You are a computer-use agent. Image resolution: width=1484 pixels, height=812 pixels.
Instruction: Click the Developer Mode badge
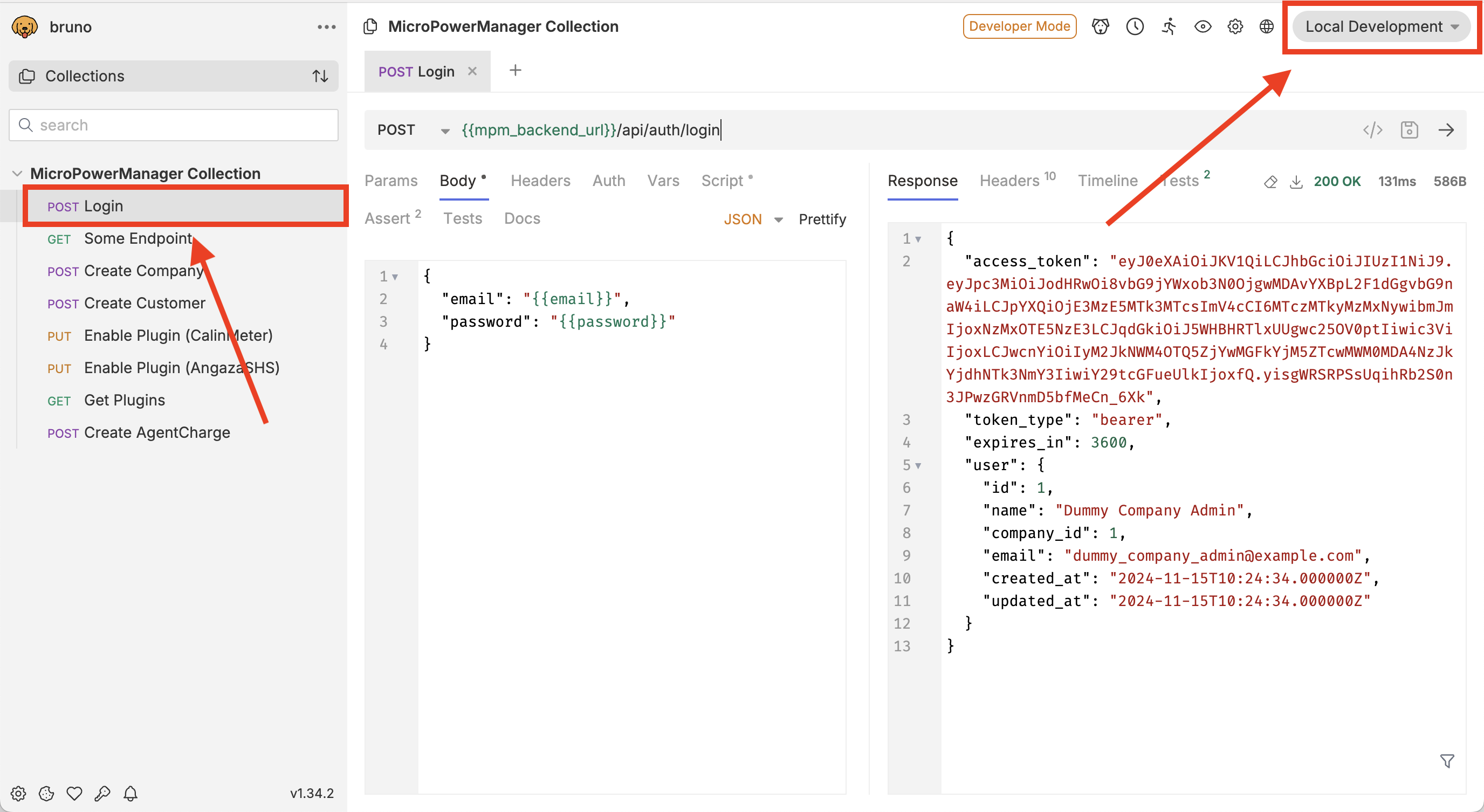tap(1019, 26)
